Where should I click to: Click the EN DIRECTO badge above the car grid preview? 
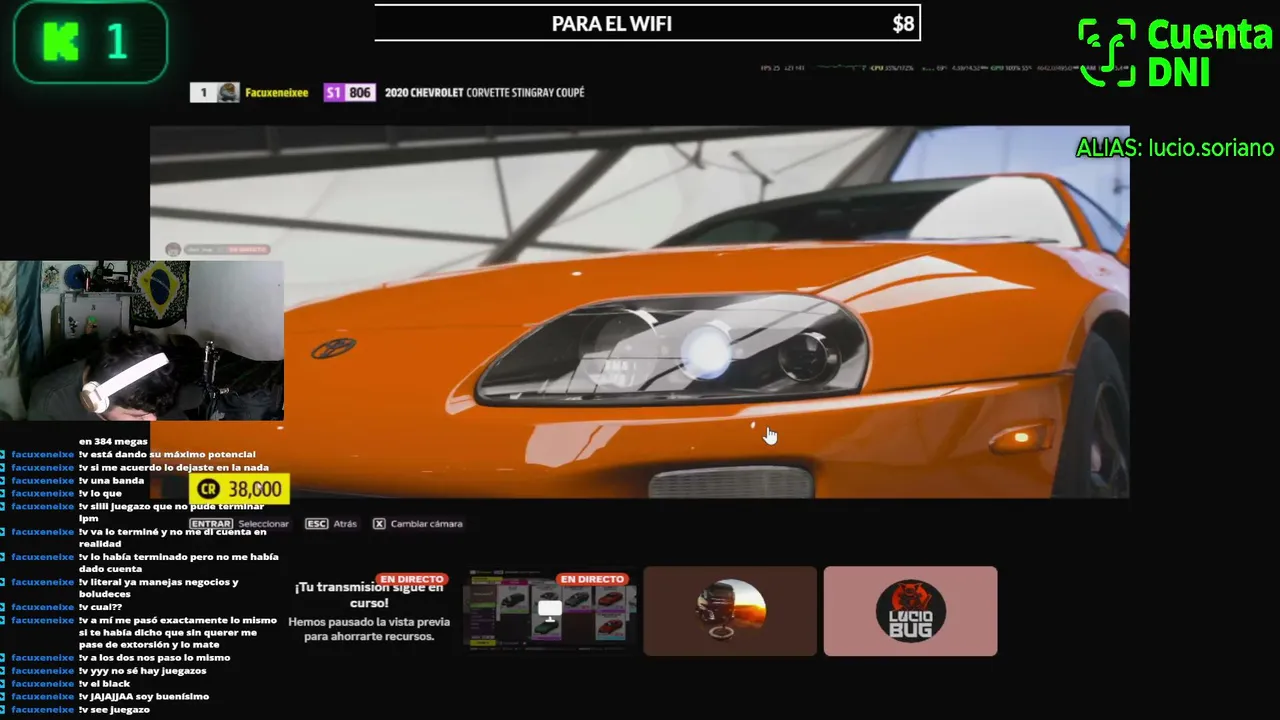[x=592, y=579]
